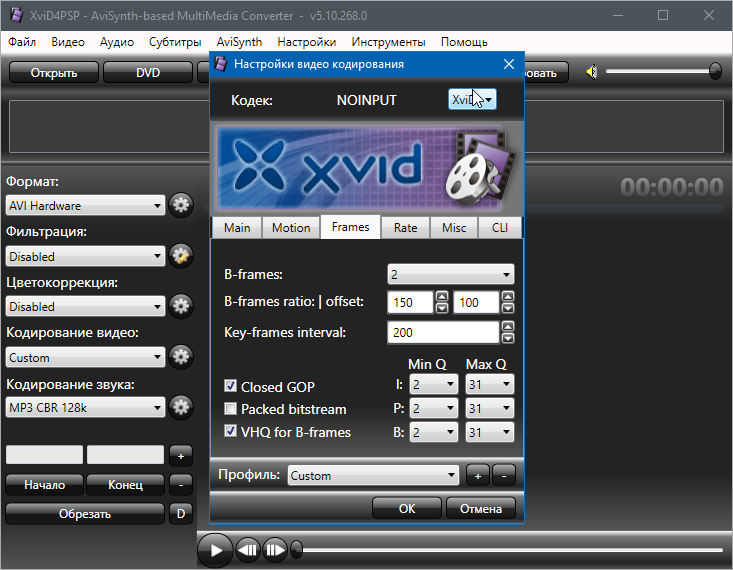Screen dimensions: 733x570
Task: Switch to the Motion tab
Action: pyautogui.click(x=291, y=228)
